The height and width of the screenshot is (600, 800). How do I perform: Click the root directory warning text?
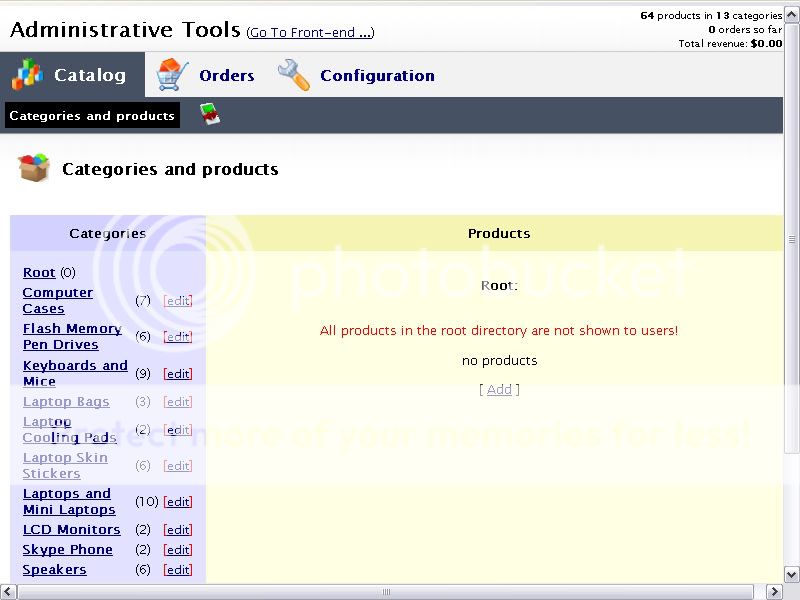499,331
